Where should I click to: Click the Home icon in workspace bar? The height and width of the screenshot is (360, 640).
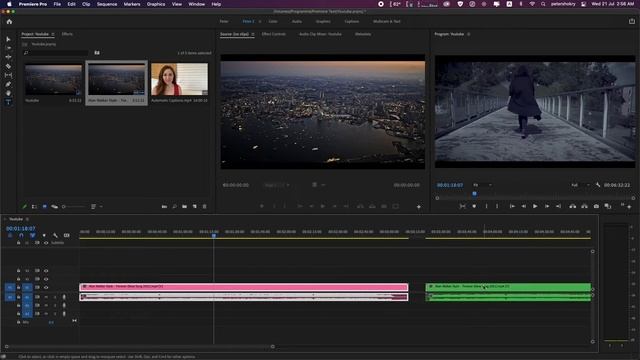[9, 22]
